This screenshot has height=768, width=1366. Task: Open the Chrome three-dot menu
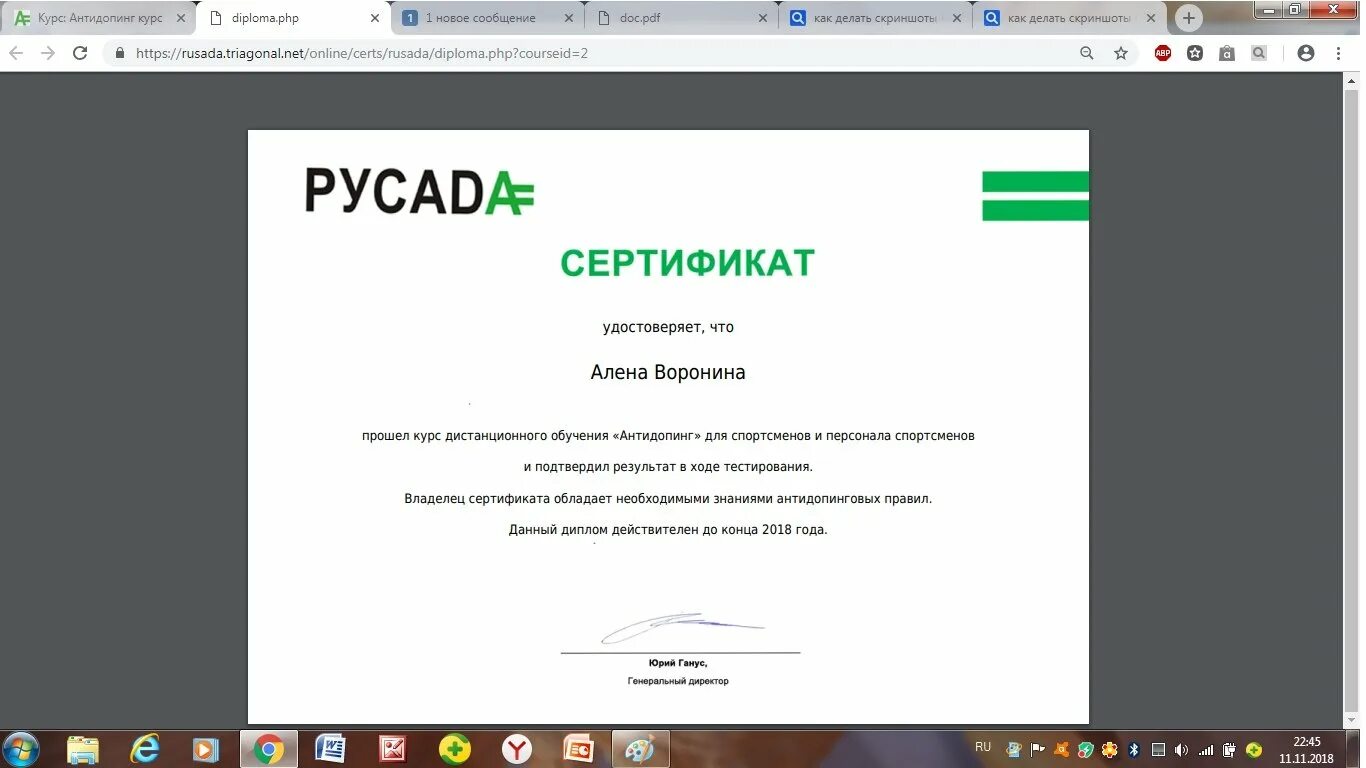pyautogui.click(x=1339, y=53)
